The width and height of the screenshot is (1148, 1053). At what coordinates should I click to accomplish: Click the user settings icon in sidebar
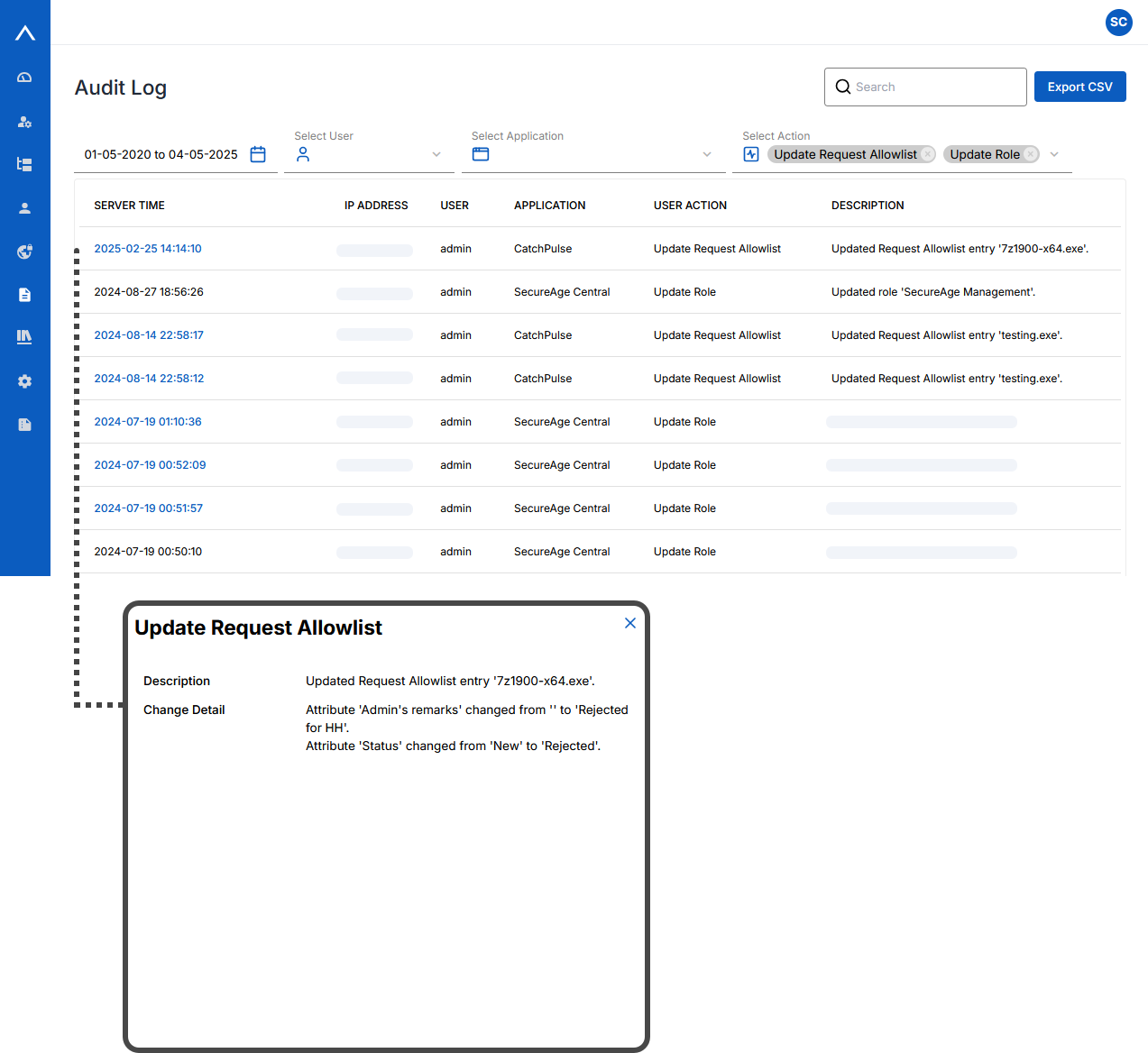coord(24,122)
